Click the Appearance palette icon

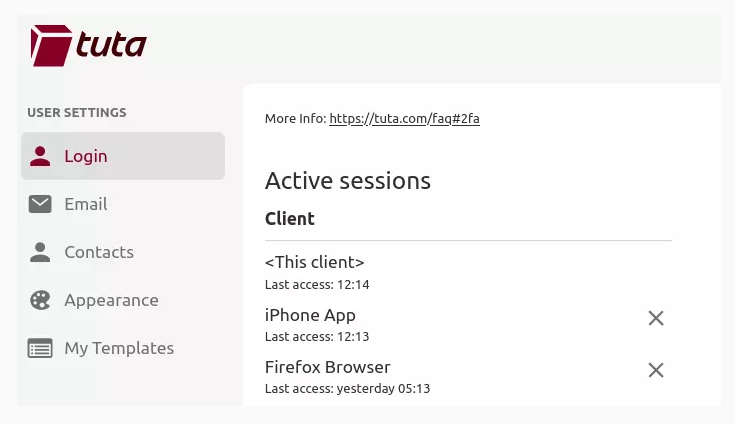click(x=40, y=300)
